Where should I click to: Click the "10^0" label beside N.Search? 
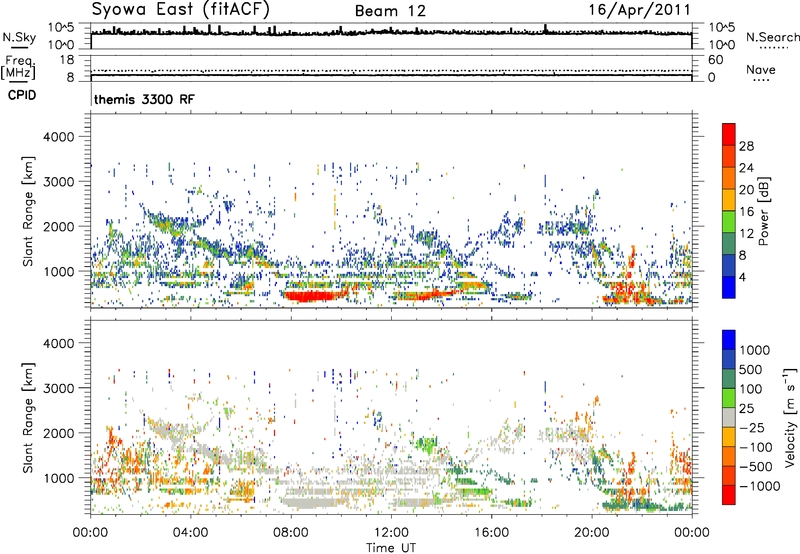[722, 45]
